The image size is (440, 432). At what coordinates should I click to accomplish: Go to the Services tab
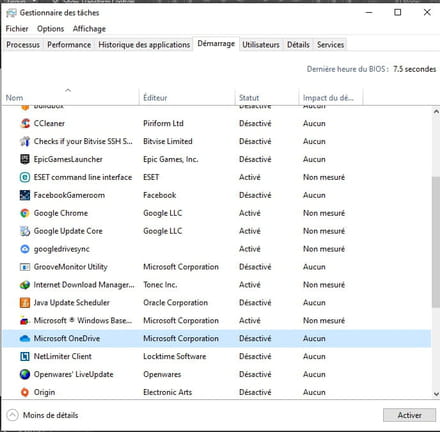[x=330, y=45]
